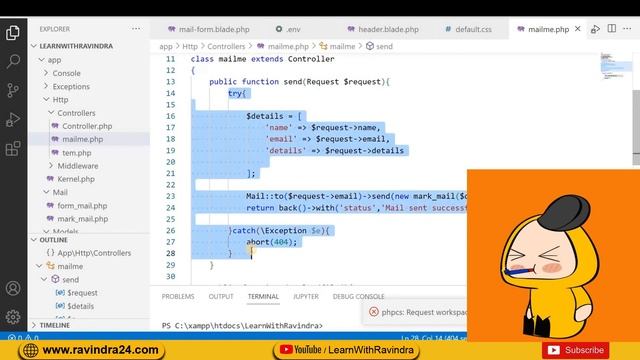Collapse the Http folder
Viewport: 640px width, 360px height.
(x=60, y=100)
